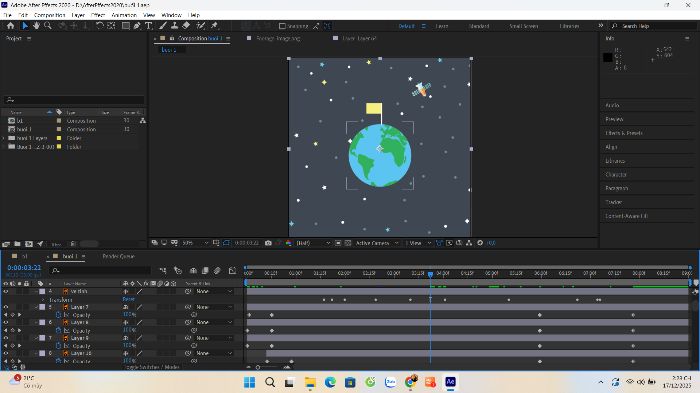
Task: Expand the Transform property group
Action: (x=43, y=300)
